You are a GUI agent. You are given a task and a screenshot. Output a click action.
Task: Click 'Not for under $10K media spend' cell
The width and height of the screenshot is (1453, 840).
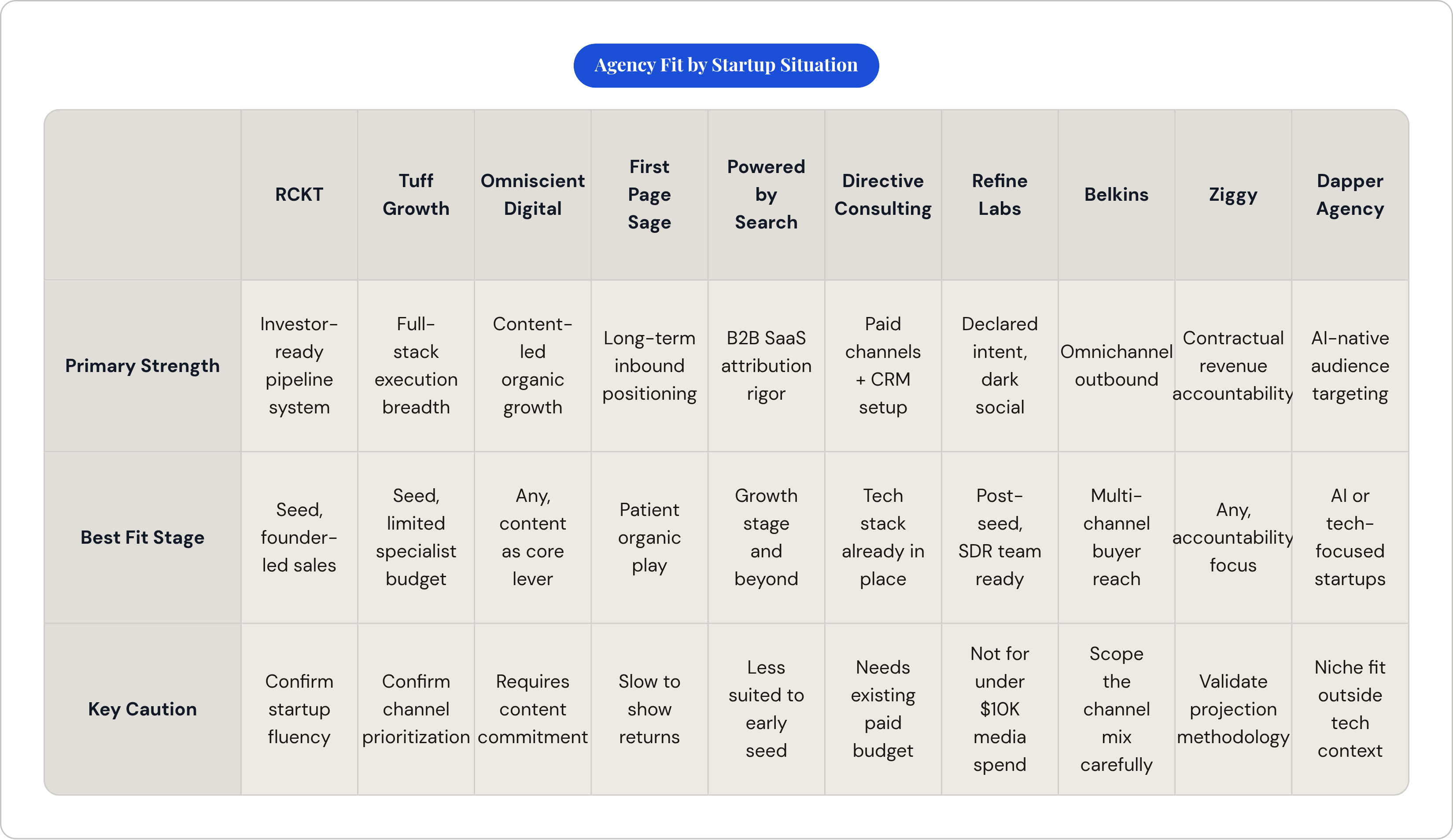(x=1000, y=709)
